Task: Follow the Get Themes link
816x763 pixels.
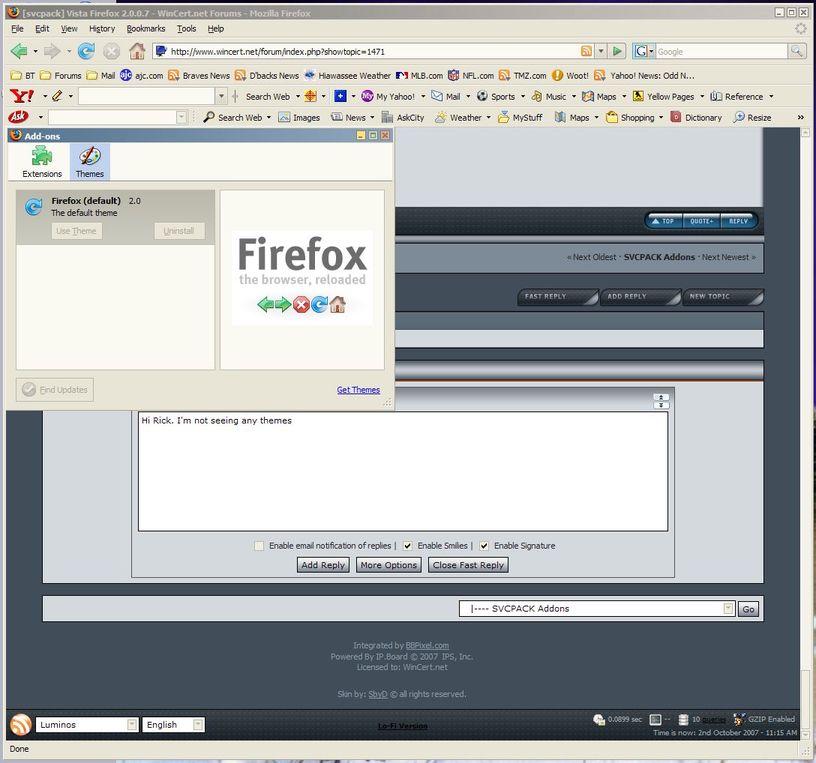Action: tap(358, 390)
